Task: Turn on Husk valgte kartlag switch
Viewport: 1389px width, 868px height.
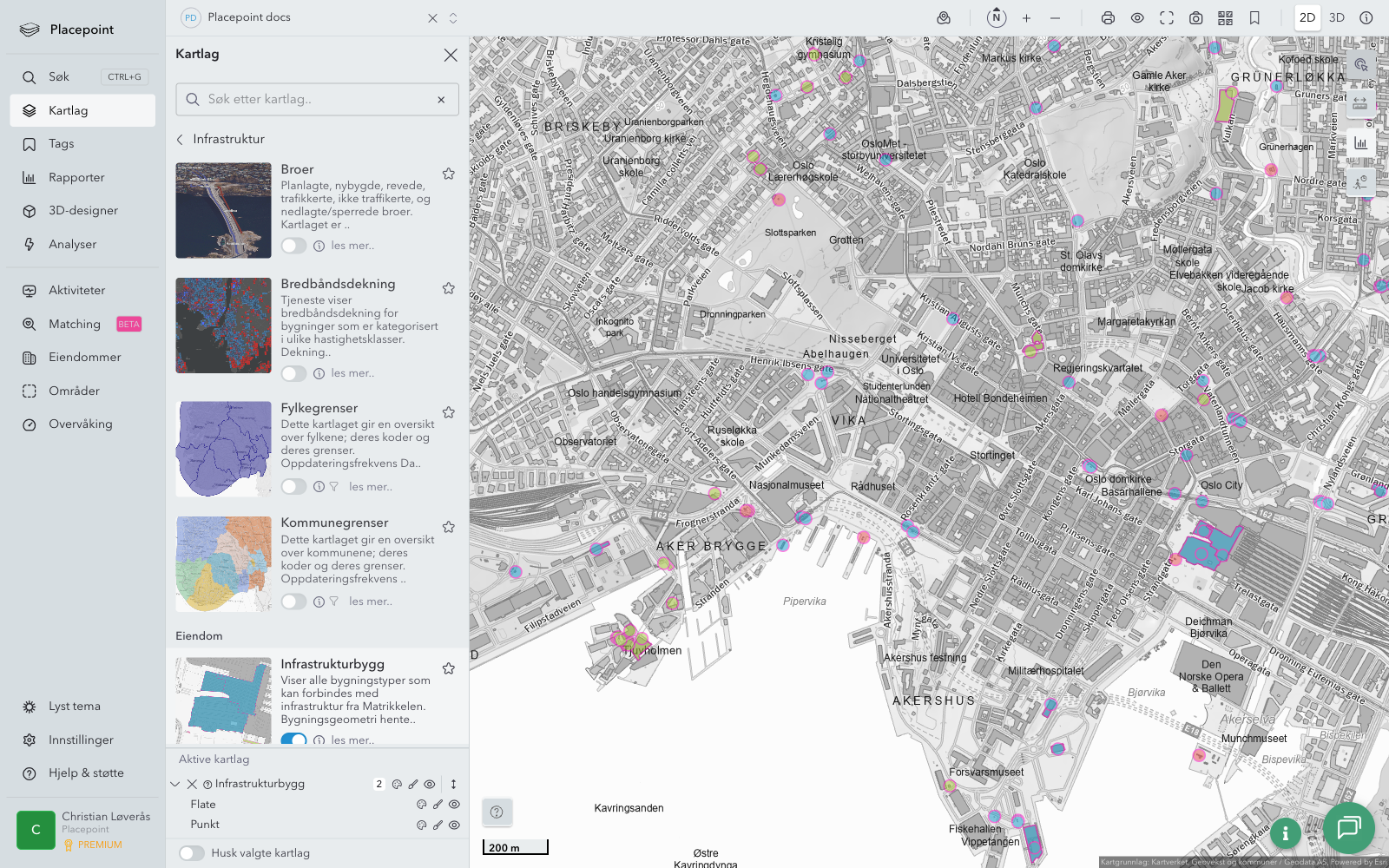Action: point(192,853)
